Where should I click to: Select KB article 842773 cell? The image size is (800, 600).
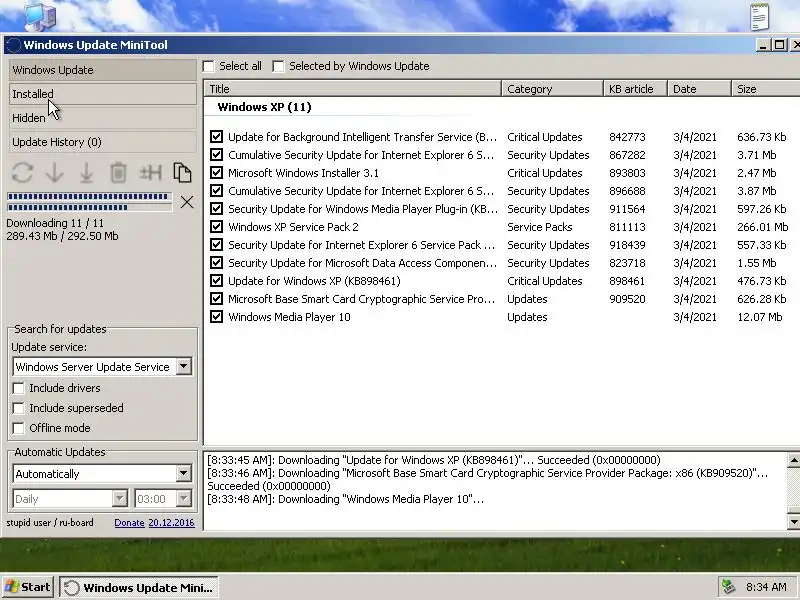pos(627,137)
